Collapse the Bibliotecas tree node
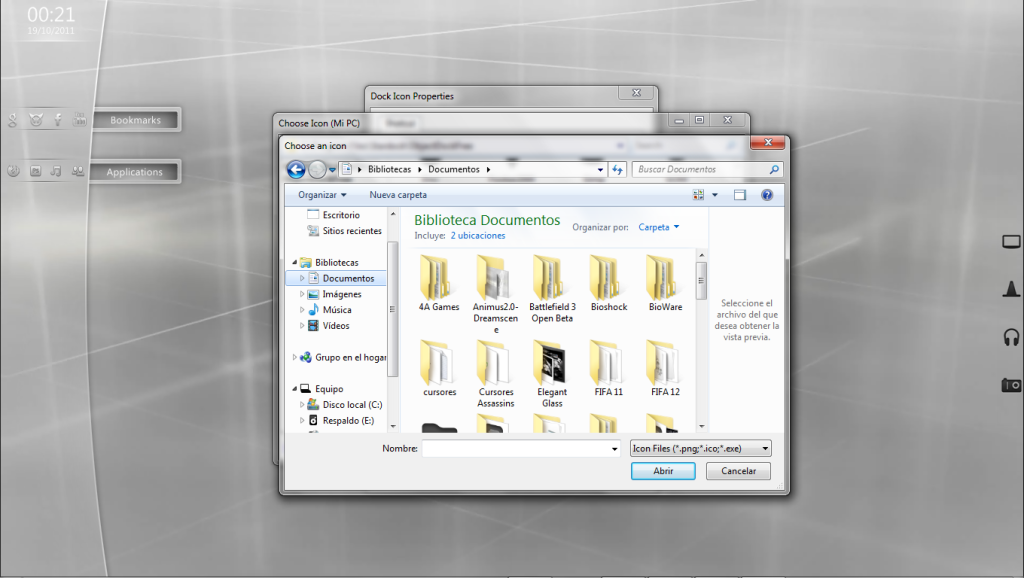Viewport: 1024px width, 578px height. coord(295,263)
